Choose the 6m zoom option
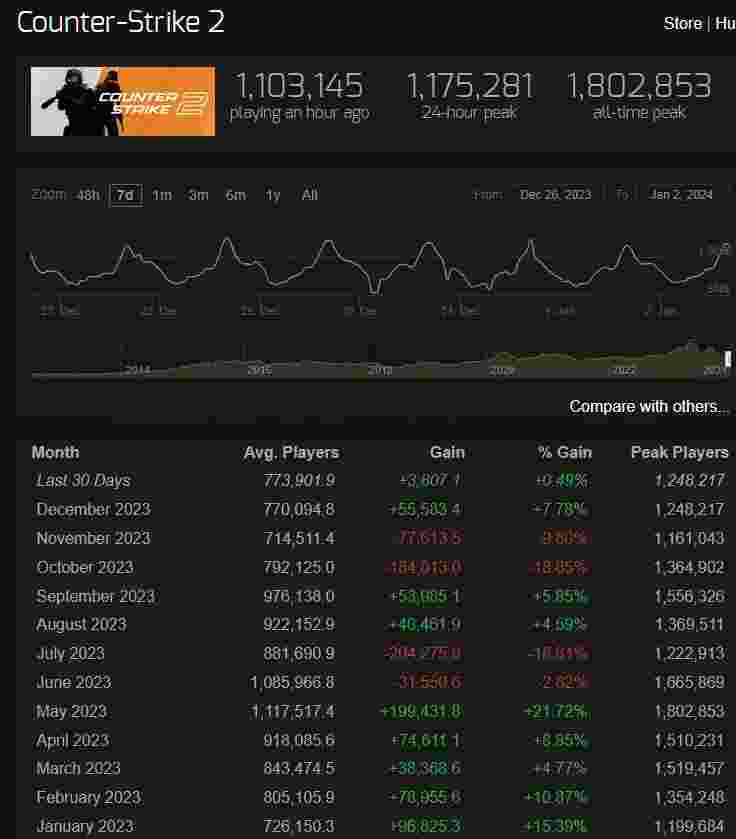 coord(236,195)
